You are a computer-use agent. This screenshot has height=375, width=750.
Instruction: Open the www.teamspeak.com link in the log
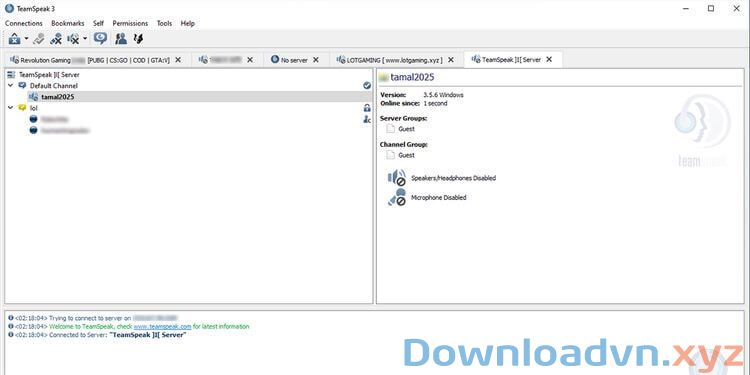162,326
